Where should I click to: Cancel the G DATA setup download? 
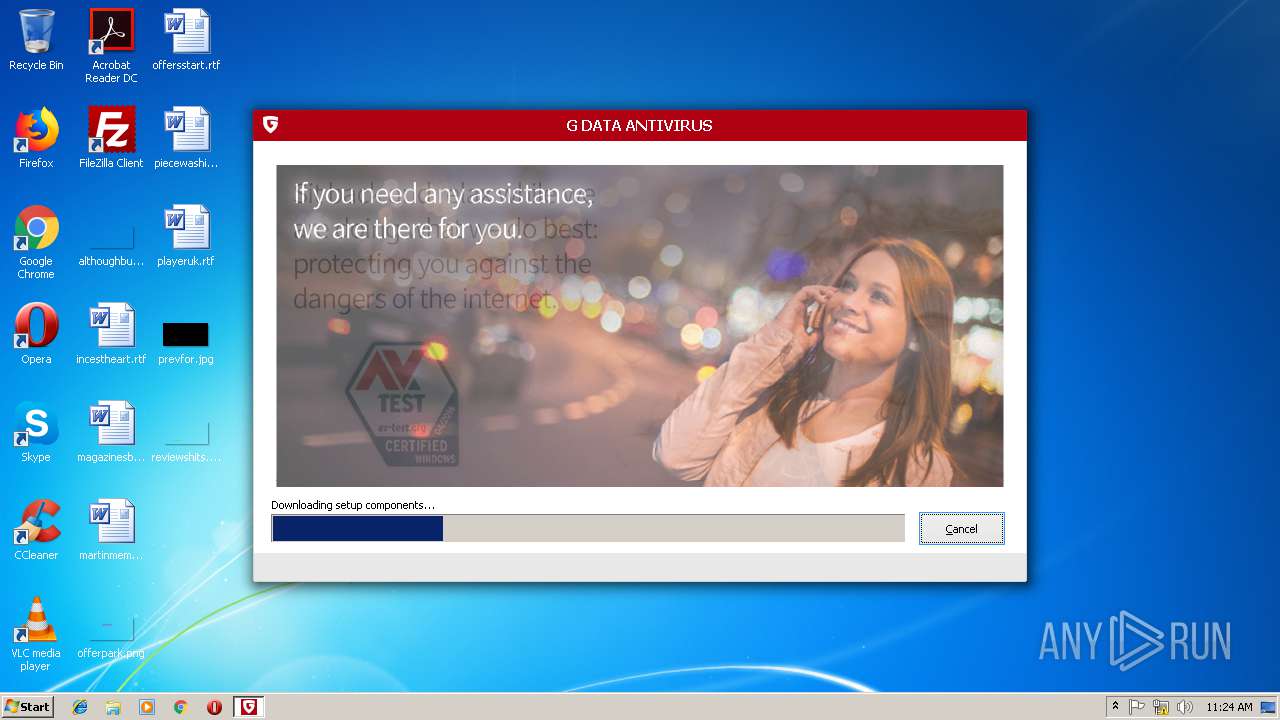(961, 529)
